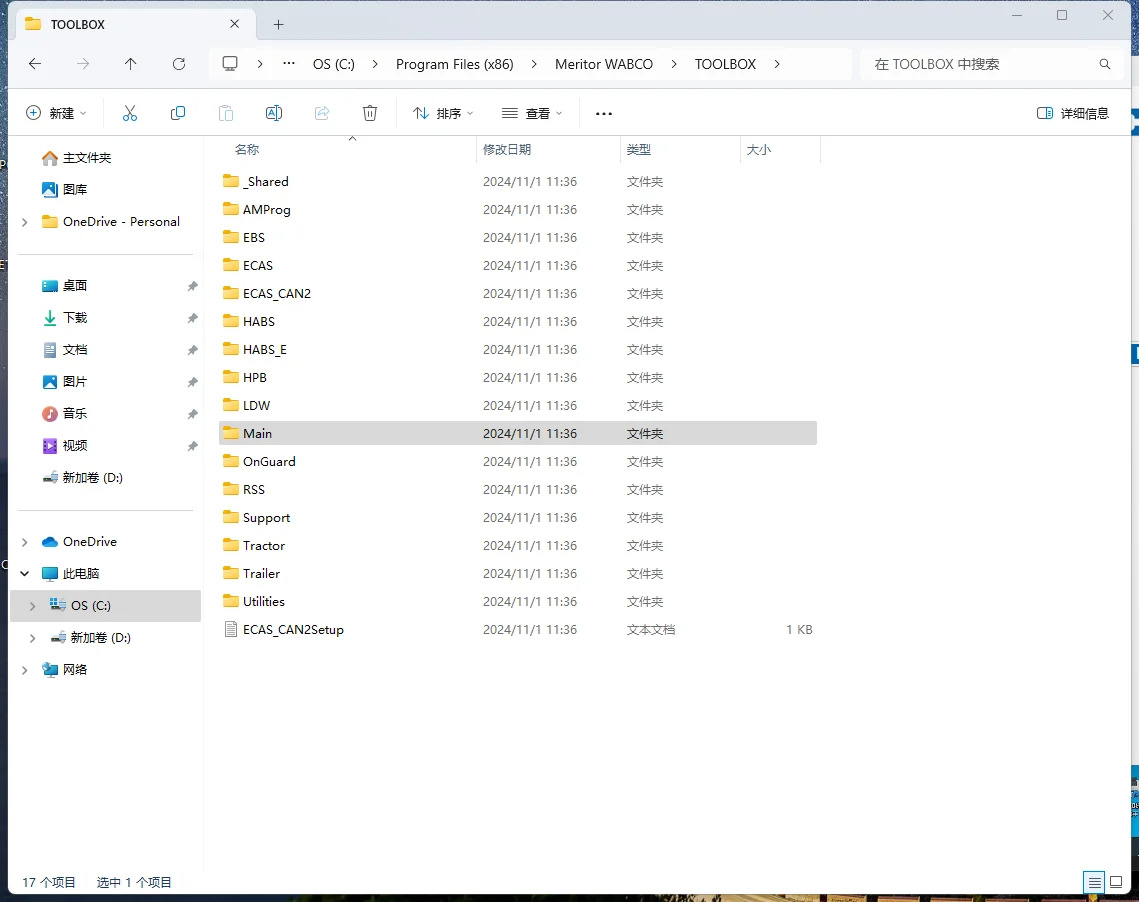This screenshot has width=1139, height=902.
Task: Open the See more ellipsis menu
Action: 603,113
